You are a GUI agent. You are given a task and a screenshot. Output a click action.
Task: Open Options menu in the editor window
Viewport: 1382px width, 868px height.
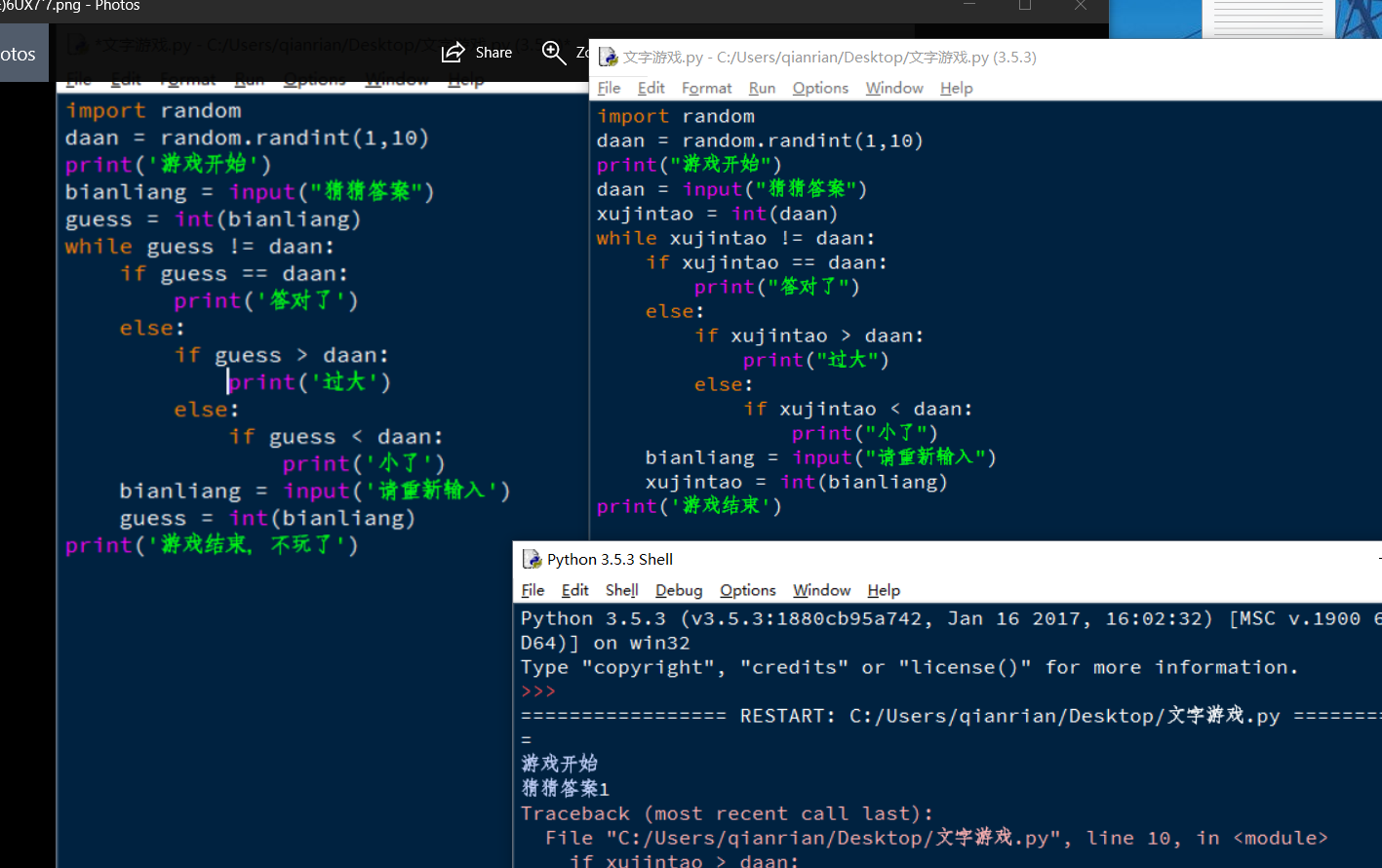tap(820, 88)
